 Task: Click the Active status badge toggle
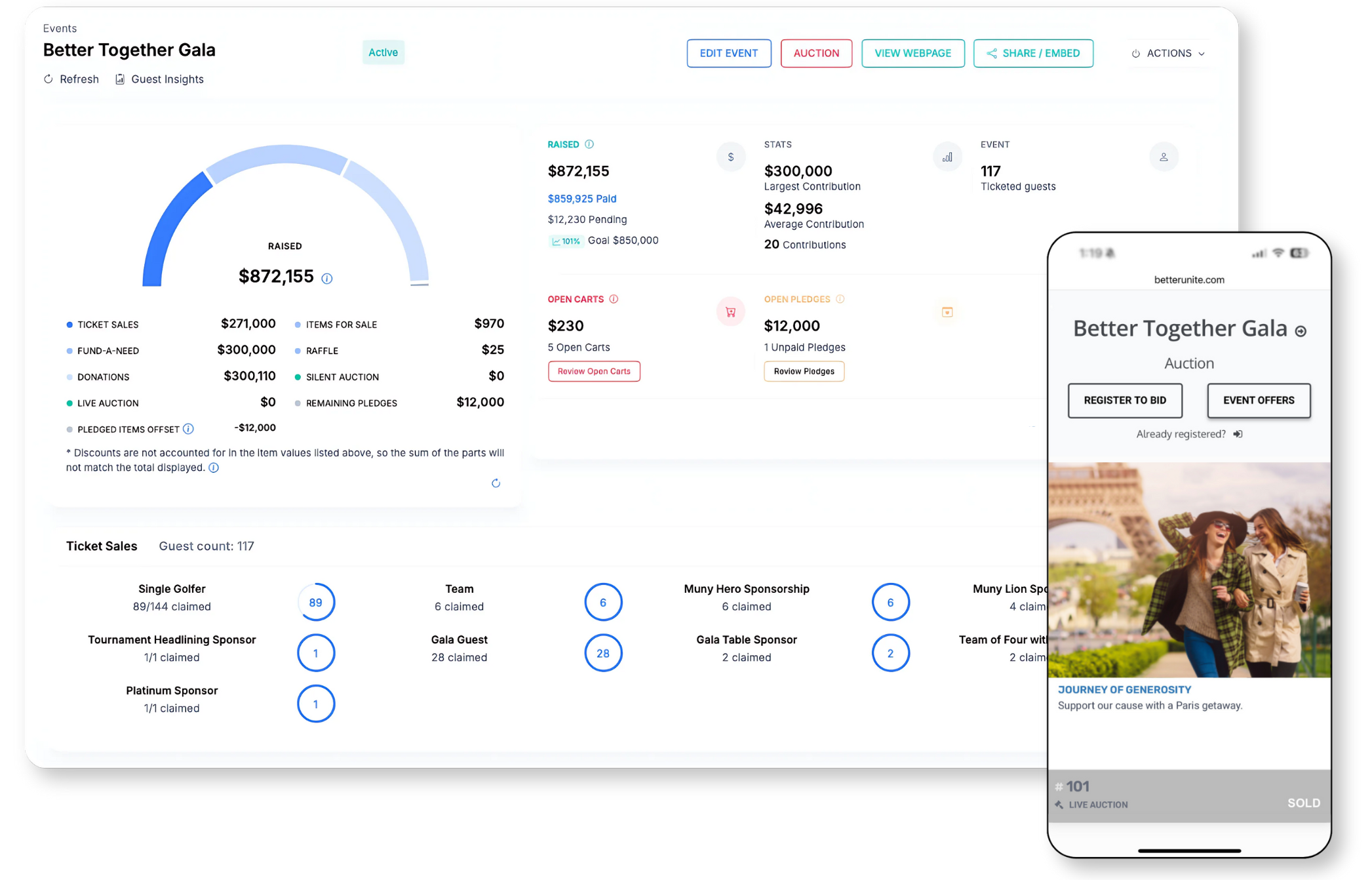click(x=383, y=52)
